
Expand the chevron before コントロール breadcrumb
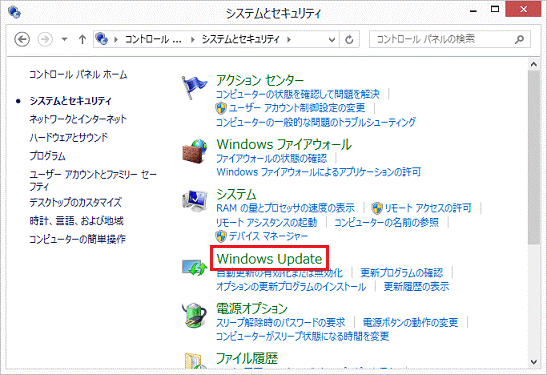(116, 39)
